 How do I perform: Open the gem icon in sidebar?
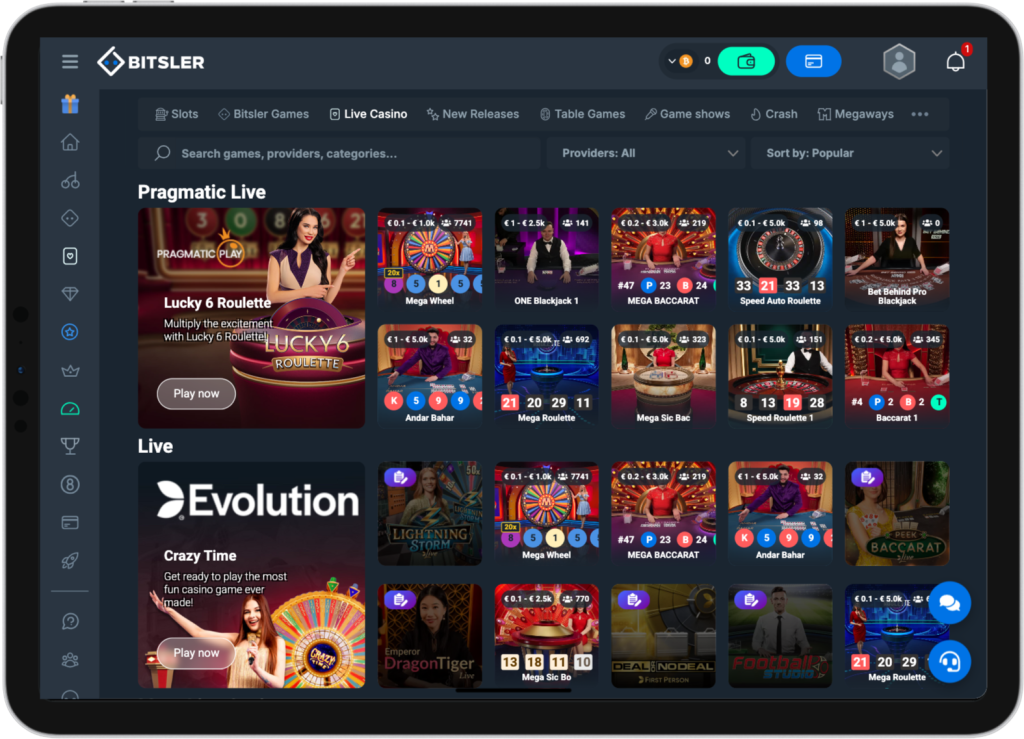tap(70, 294)
